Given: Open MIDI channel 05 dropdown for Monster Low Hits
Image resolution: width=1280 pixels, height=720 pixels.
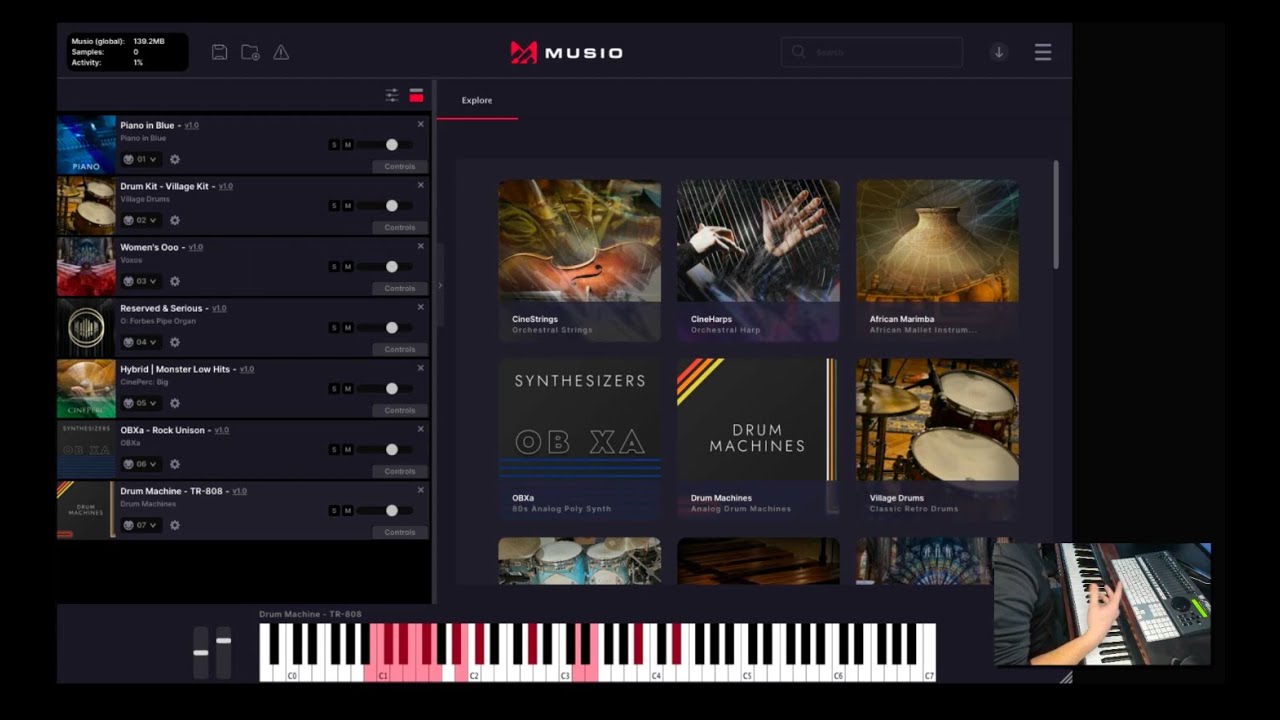Looking at the screenshot, I should click(x=141, y=403).
